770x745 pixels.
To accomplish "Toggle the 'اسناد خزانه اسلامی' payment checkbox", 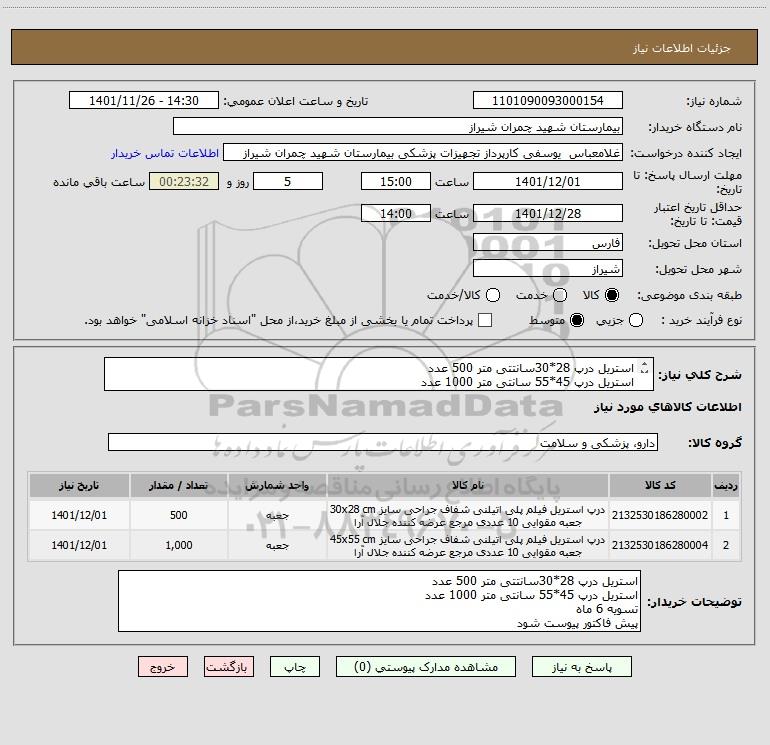I will pos(485,320).
